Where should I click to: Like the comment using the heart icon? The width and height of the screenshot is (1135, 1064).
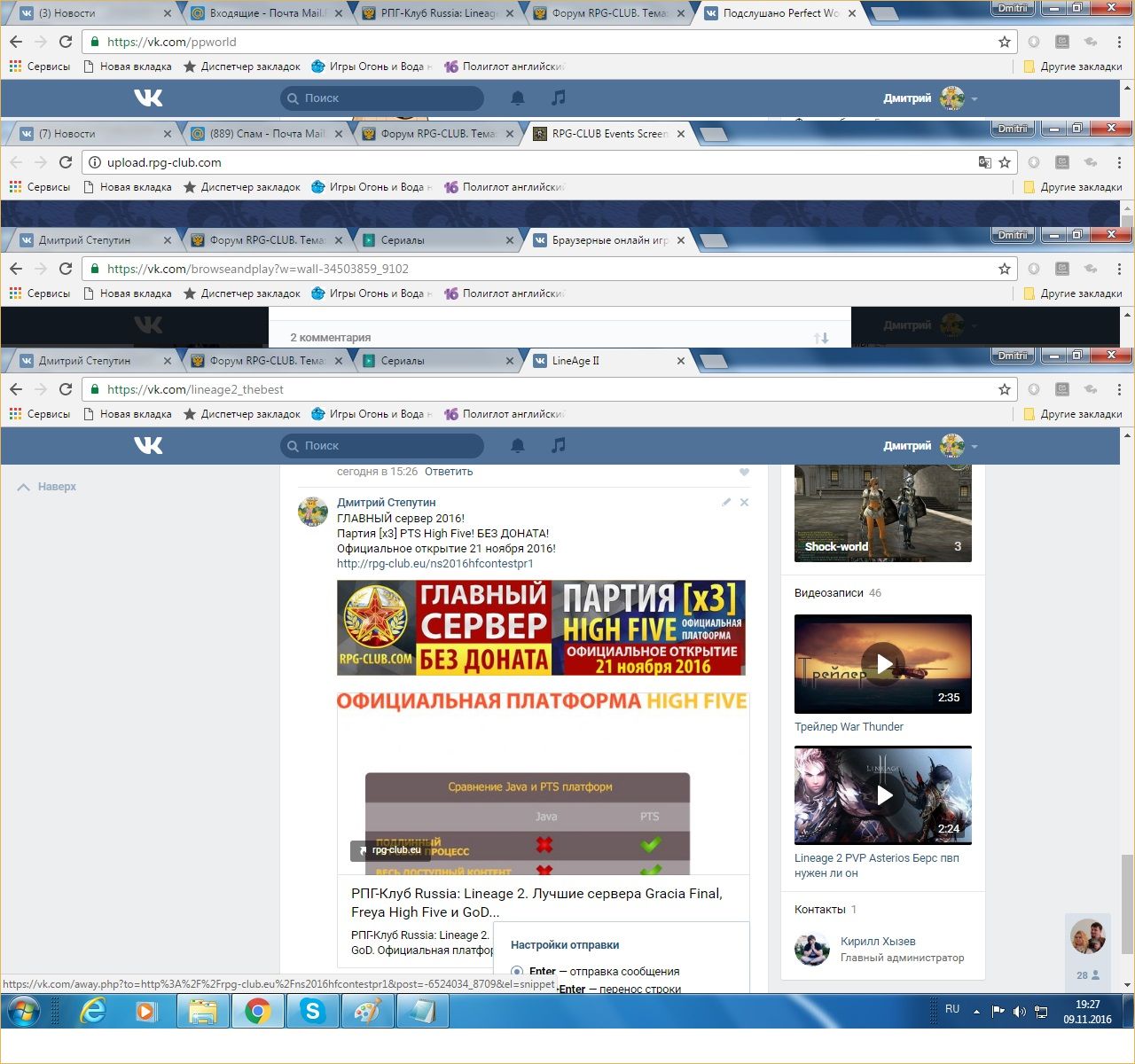744,472
